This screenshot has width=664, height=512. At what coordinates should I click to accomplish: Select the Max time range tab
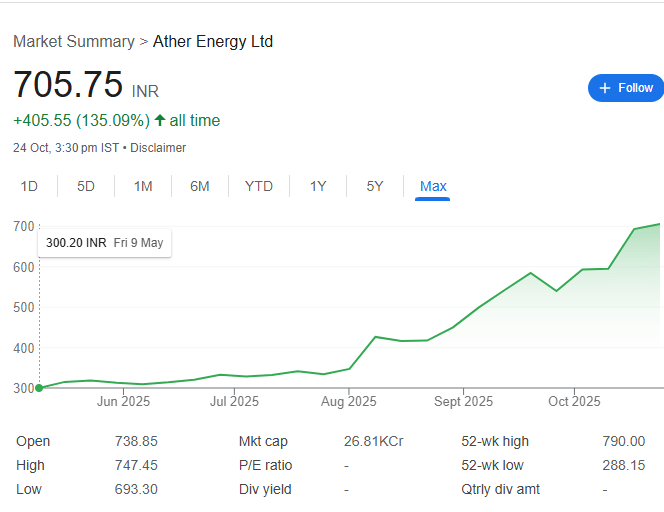pos(433,186)
